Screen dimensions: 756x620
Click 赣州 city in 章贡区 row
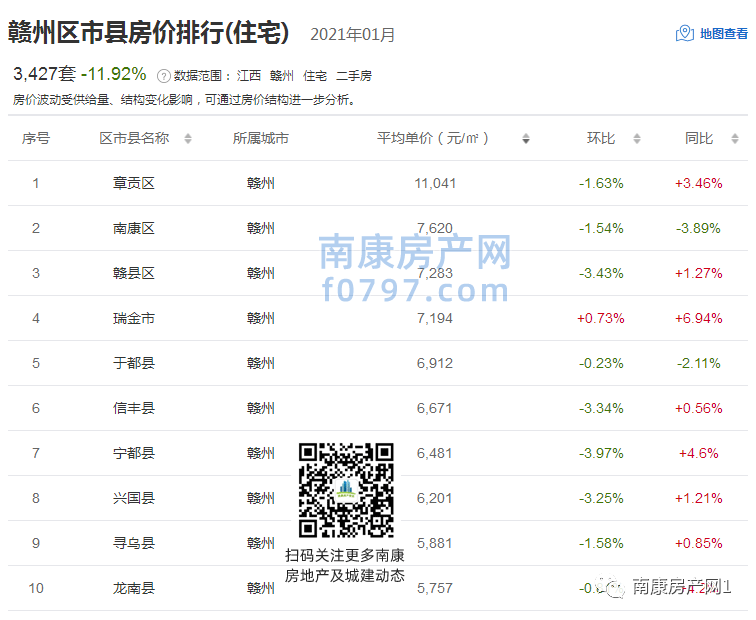(260, 183)
